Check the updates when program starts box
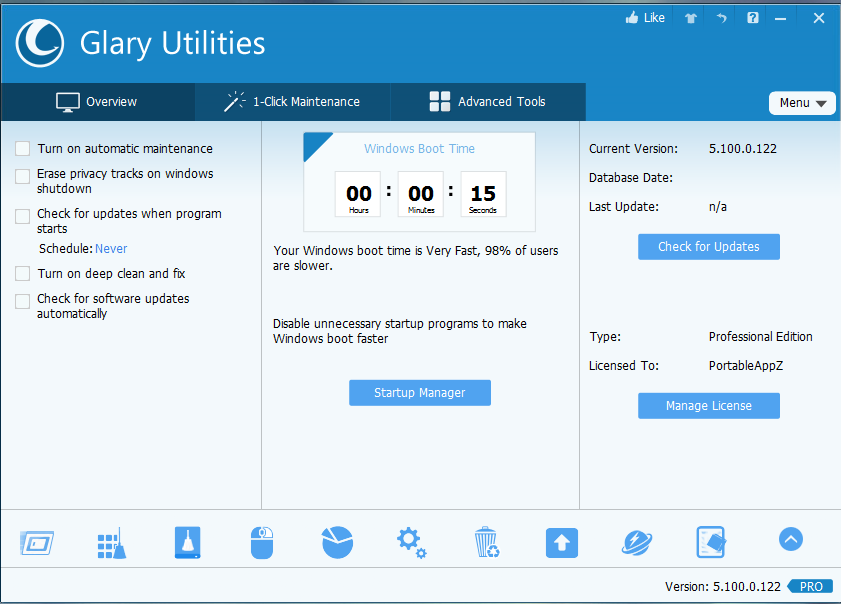Screen dimensions: 841x604 click(x=23, y=216)
